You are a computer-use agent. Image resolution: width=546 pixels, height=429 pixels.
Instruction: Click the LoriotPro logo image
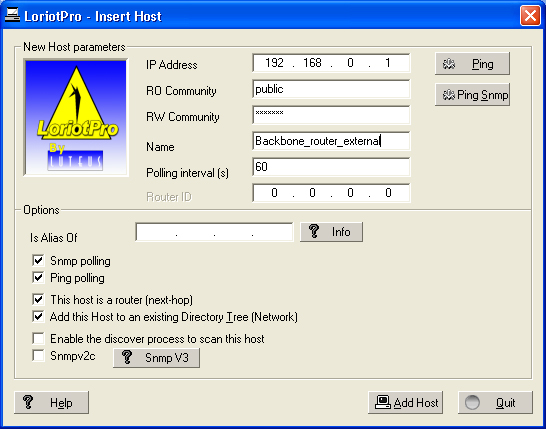pos(76,117)
